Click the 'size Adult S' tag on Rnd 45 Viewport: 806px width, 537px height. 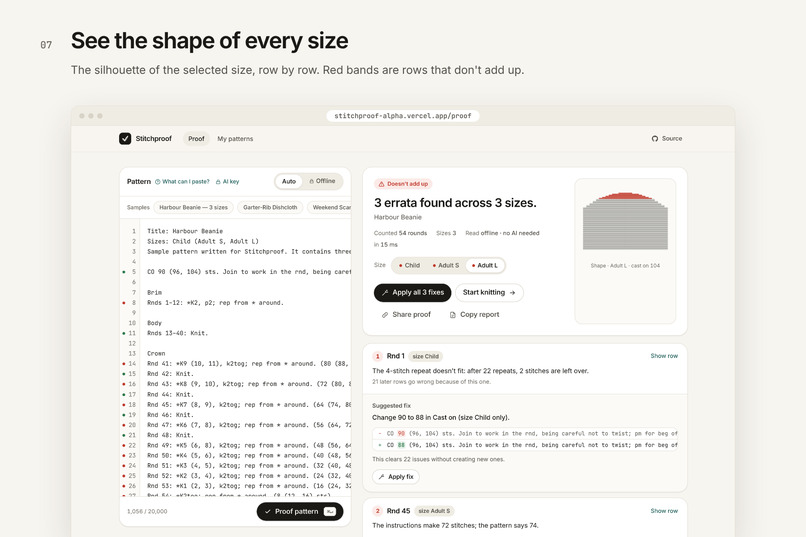pos(434,511)
